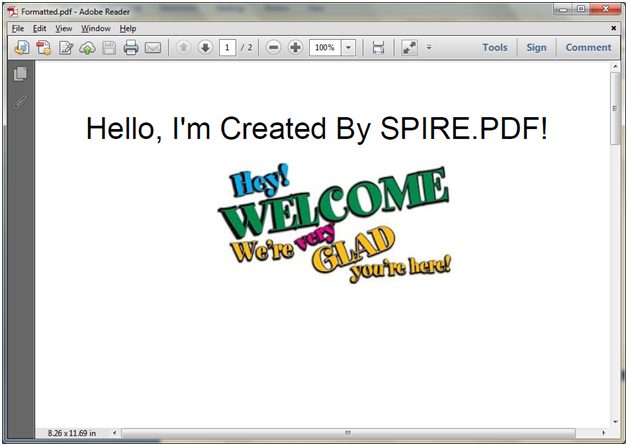Toggle fit-width scrolling mode icon

(x=378, y=48)
